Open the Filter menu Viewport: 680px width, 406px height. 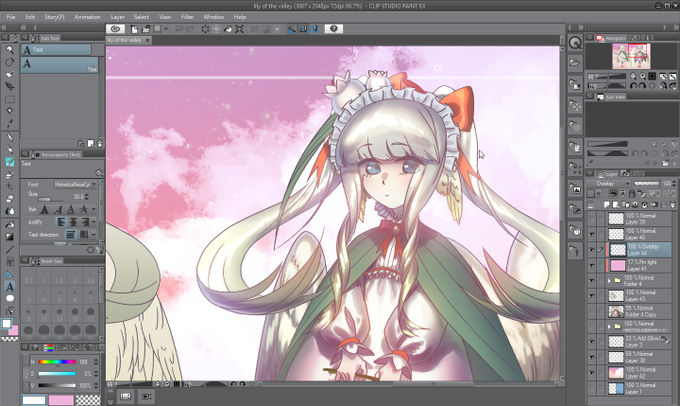click(x=187, y=17)
